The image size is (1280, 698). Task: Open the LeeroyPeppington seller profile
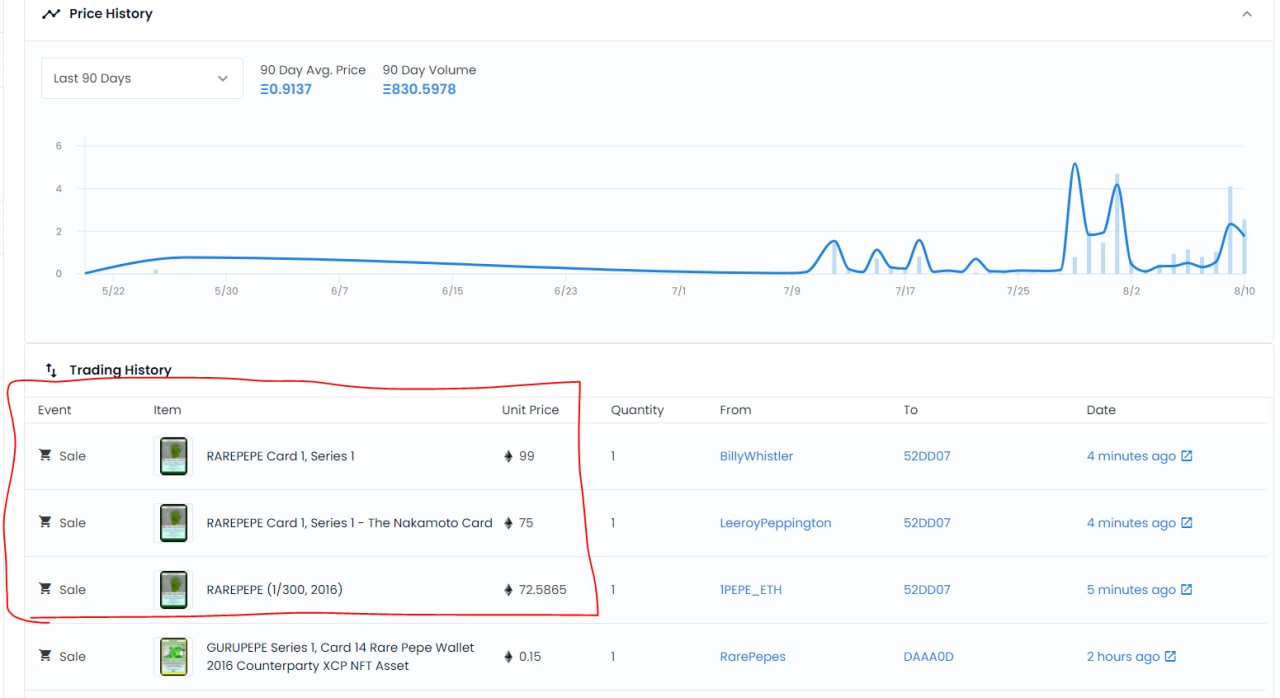tap(775, 523)
